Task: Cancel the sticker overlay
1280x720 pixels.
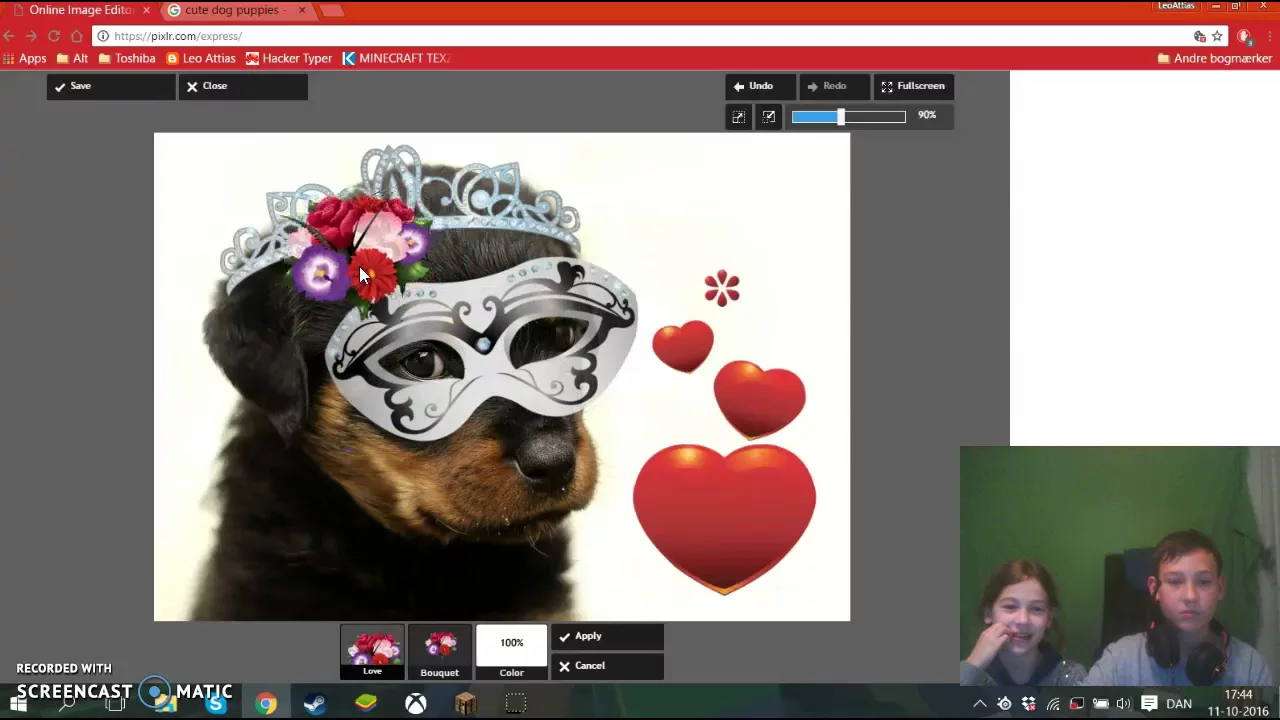Action: click(607, 666)
